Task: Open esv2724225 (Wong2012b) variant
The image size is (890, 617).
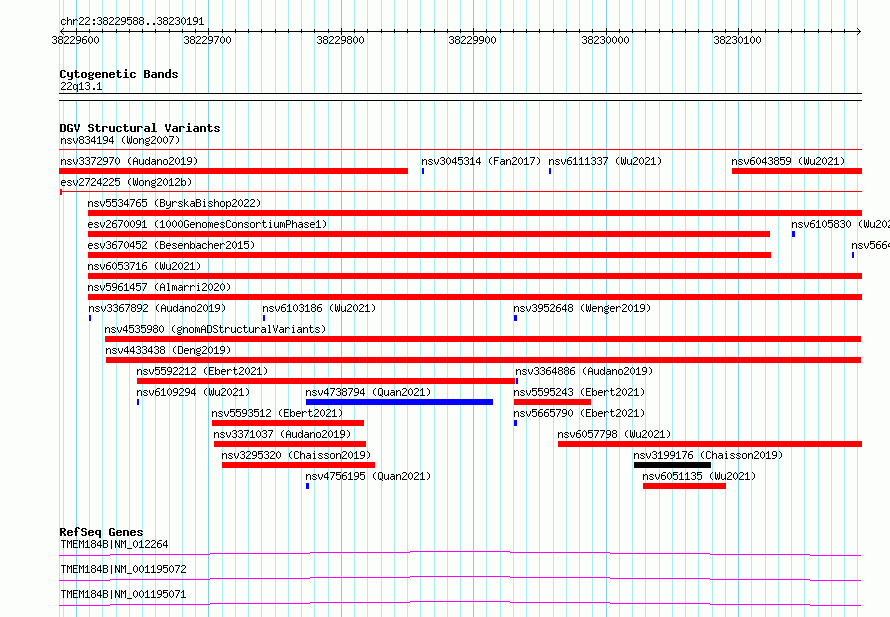Action: (127, 182)
